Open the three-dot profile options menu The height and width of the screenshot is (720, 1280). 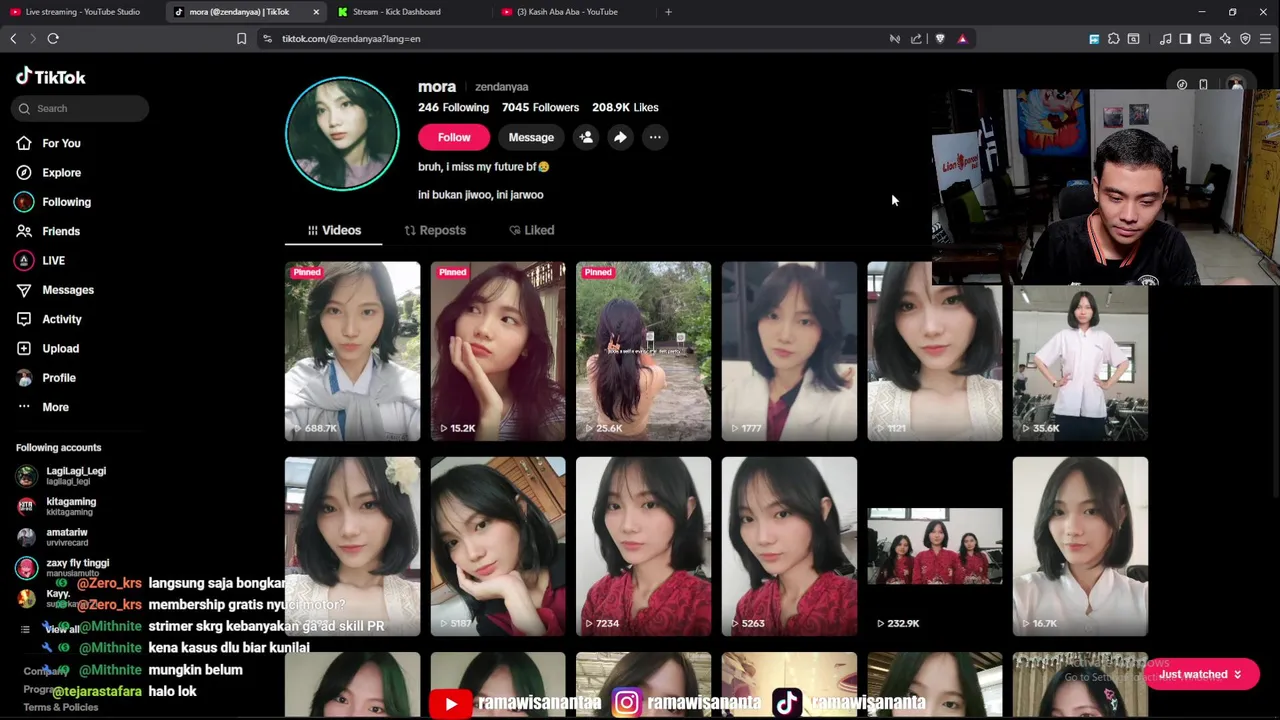point(655,137)
